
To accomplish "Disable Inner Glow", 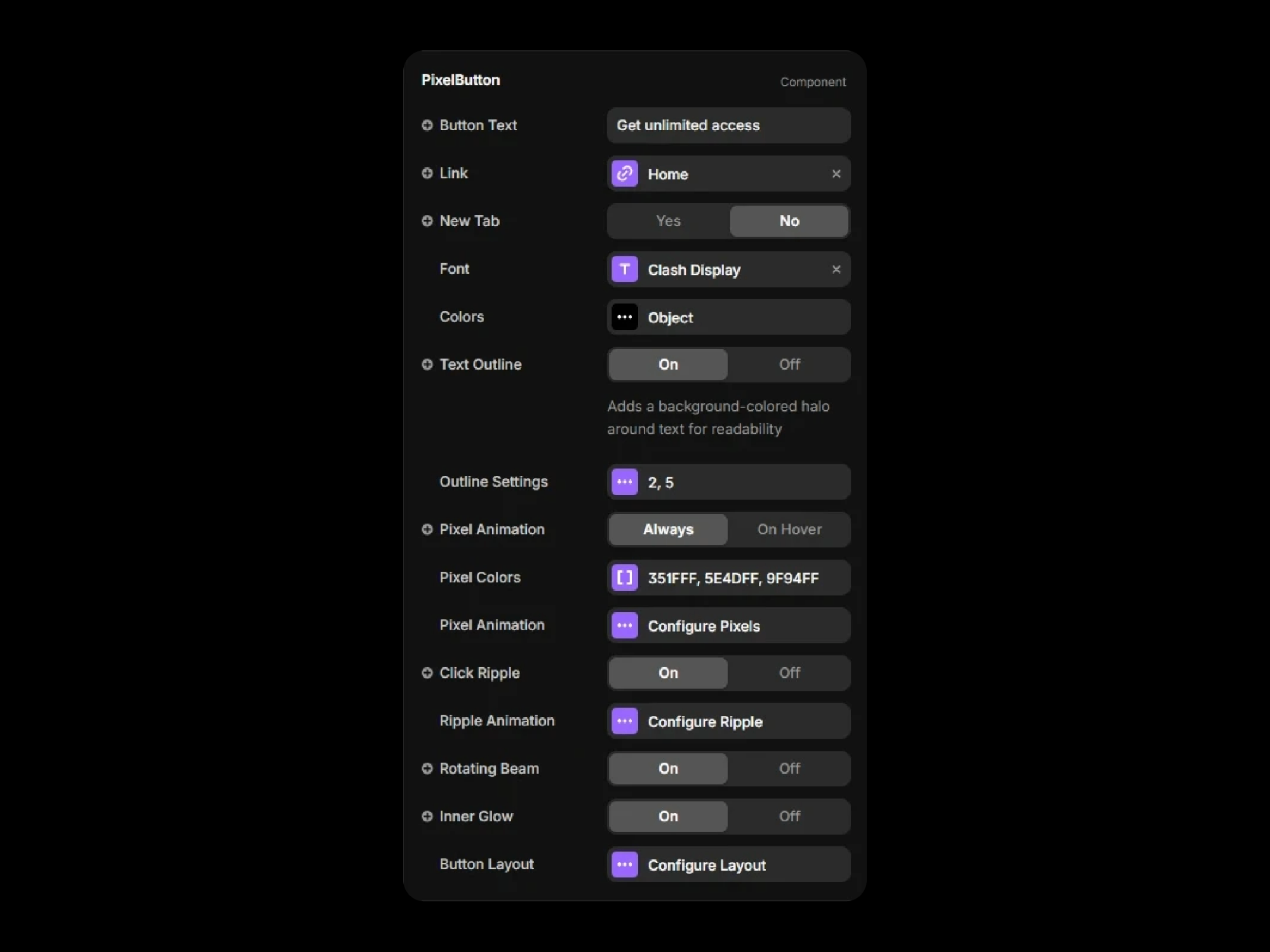I will point(789,816).
